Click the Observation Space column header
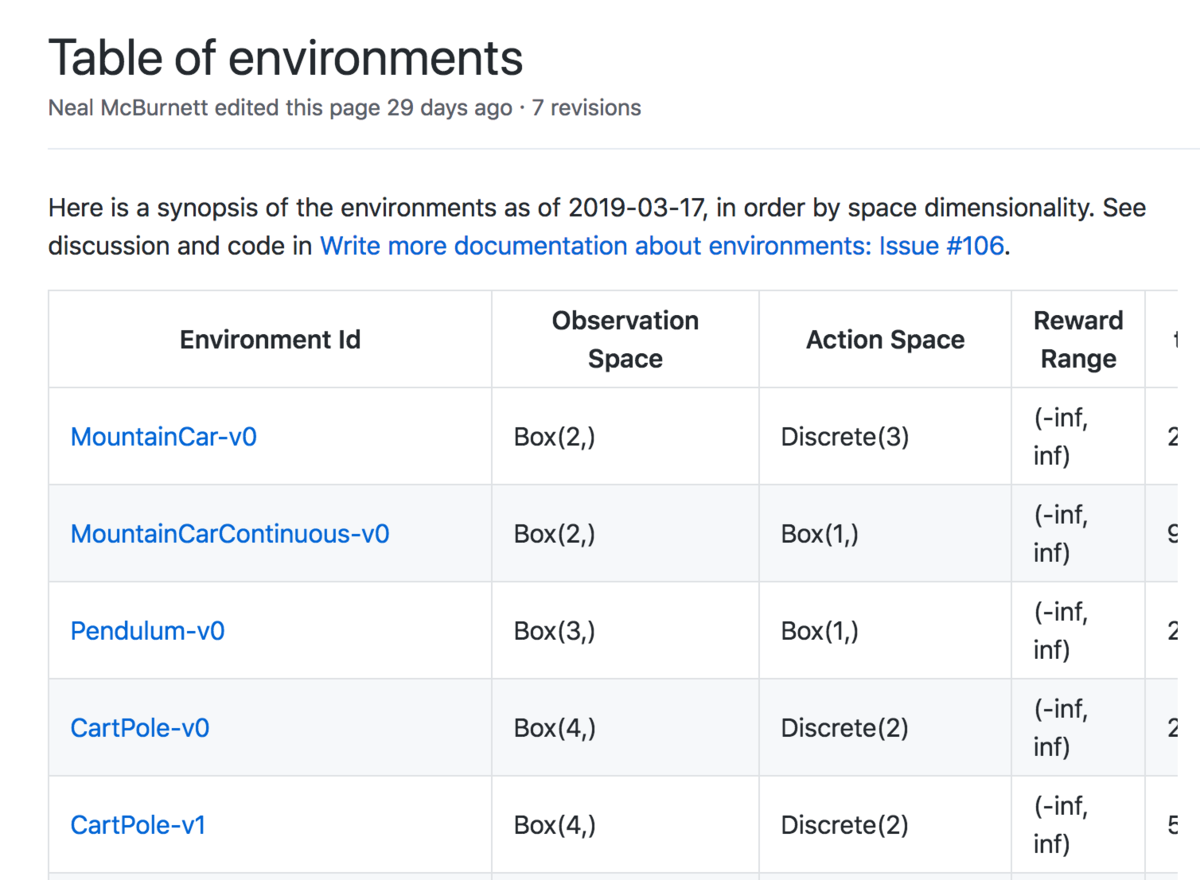1200x880 pixels. point(625,340)
